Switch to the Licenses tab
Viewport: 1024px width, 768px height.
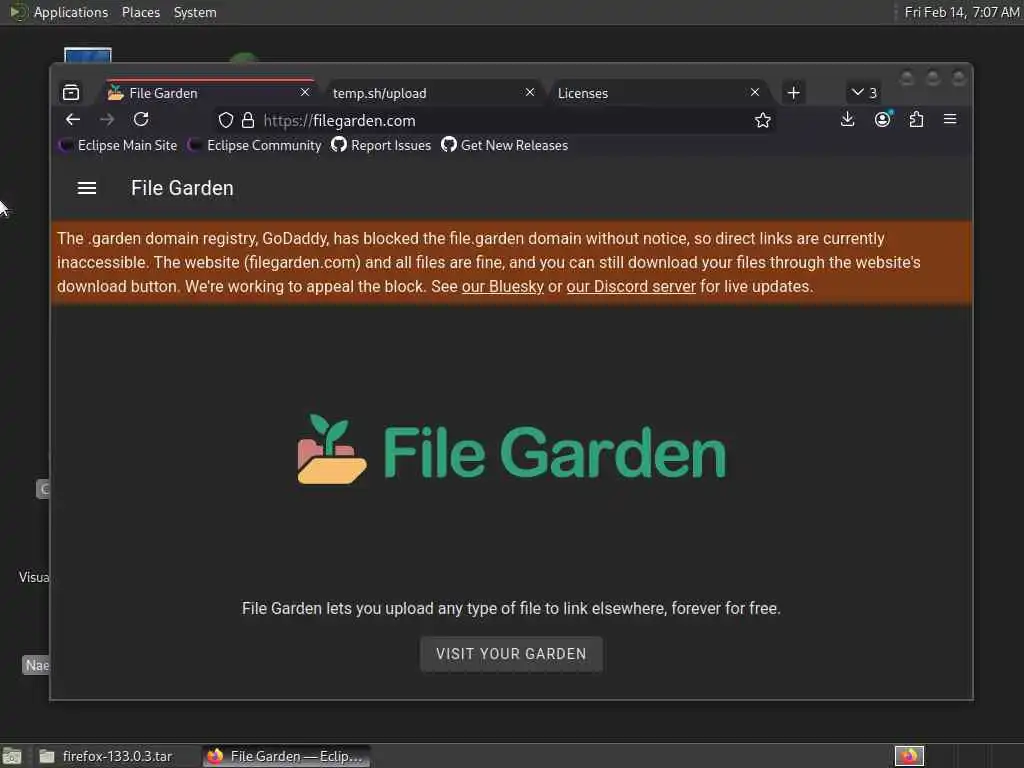660,93
